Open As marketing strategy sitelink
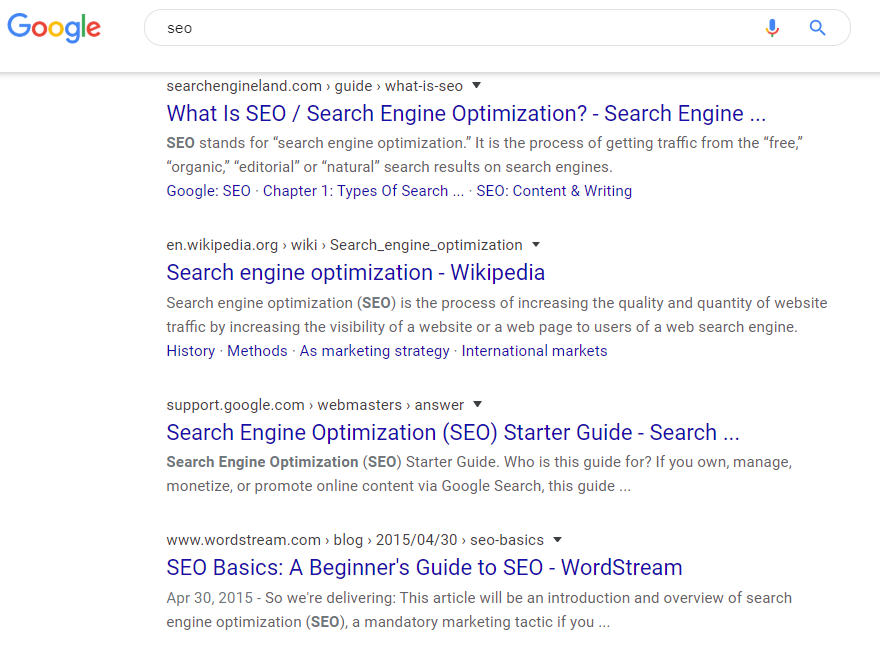880x652 pixels. click(x=374, y=351)
